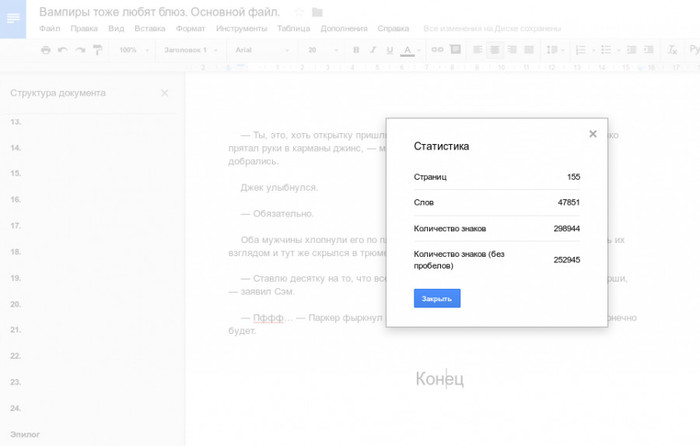Go to outline heading 17
This screenshot has height=446, width=700.
(16, 226)
